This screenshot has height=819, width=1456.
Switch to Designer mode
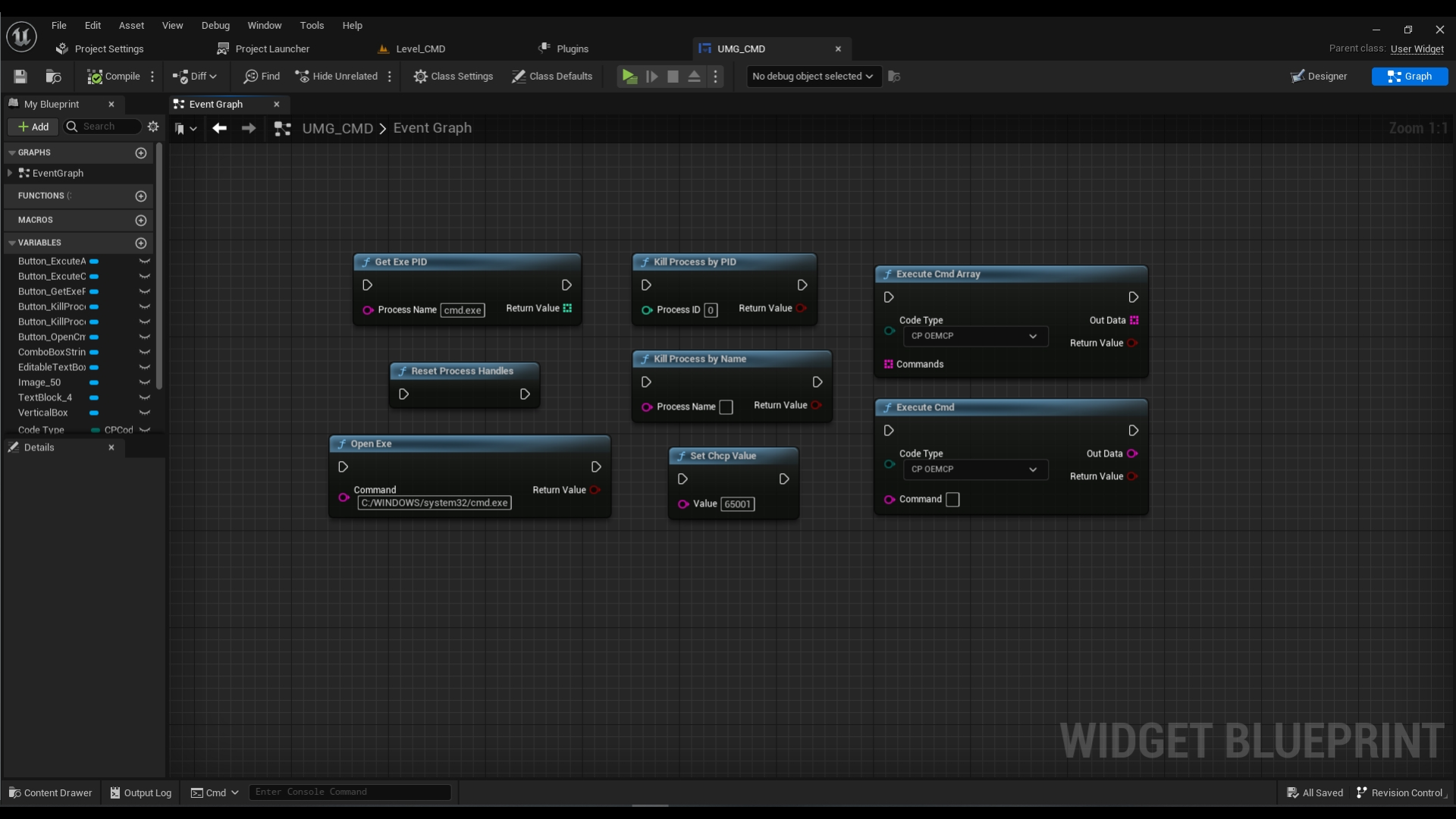tap(1319, 77)
